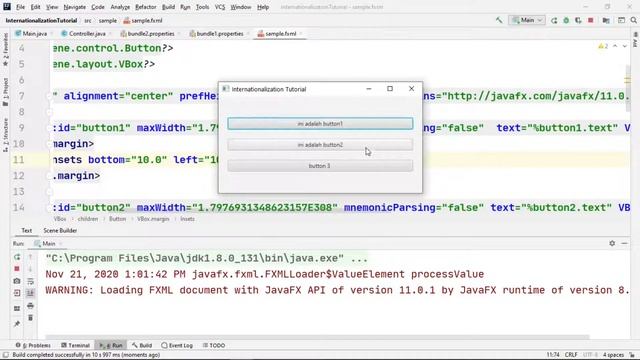
Task: Click the '4 spaces' indent status entry
Action: pyautogui.click(x=613, y=355)
